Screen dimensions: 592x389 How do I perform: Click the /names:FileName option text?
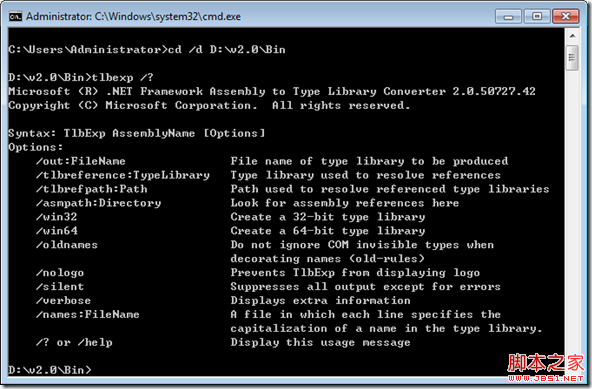(88, 314)
